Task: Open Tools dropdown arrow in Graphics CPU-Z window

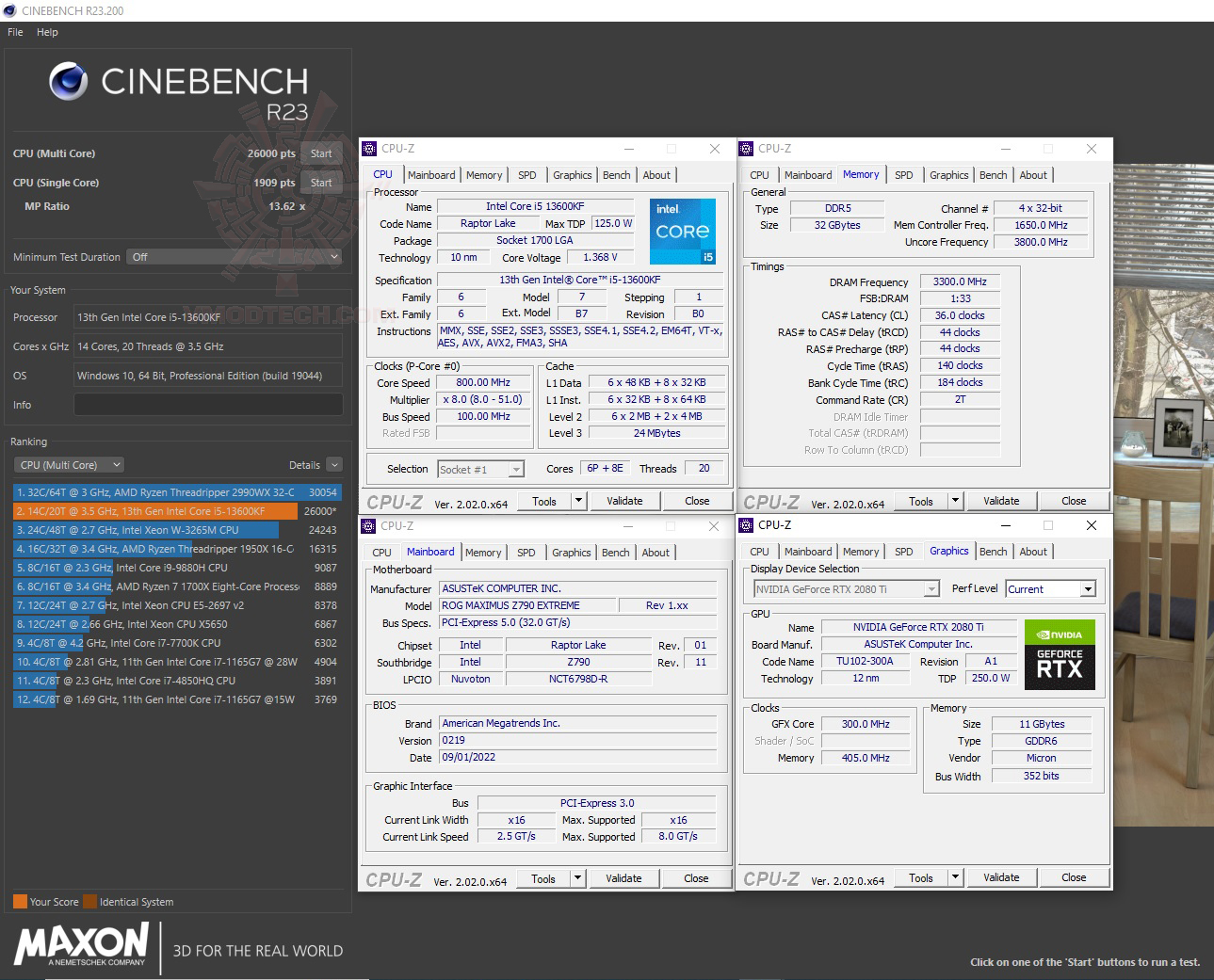Action: (956, 877)
